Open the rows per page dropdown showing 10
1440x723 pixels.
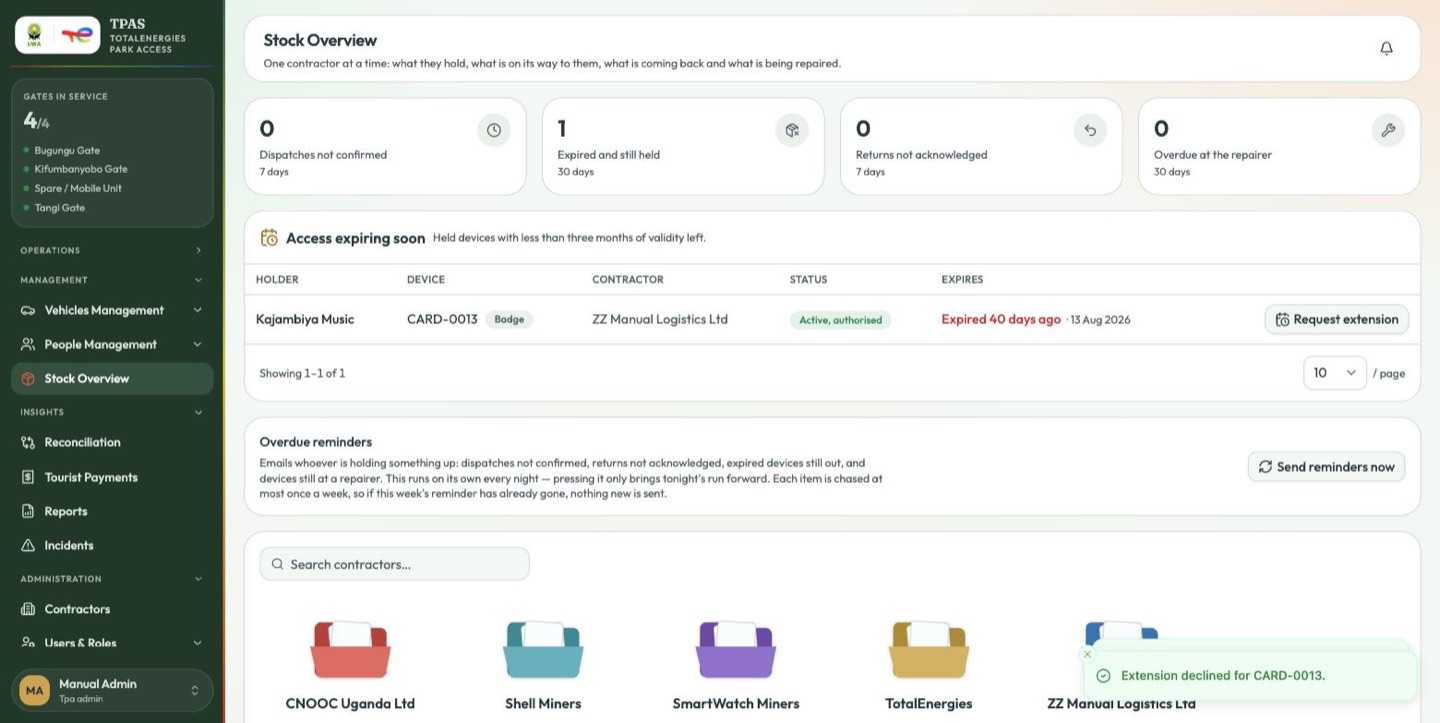(1335, 373)
